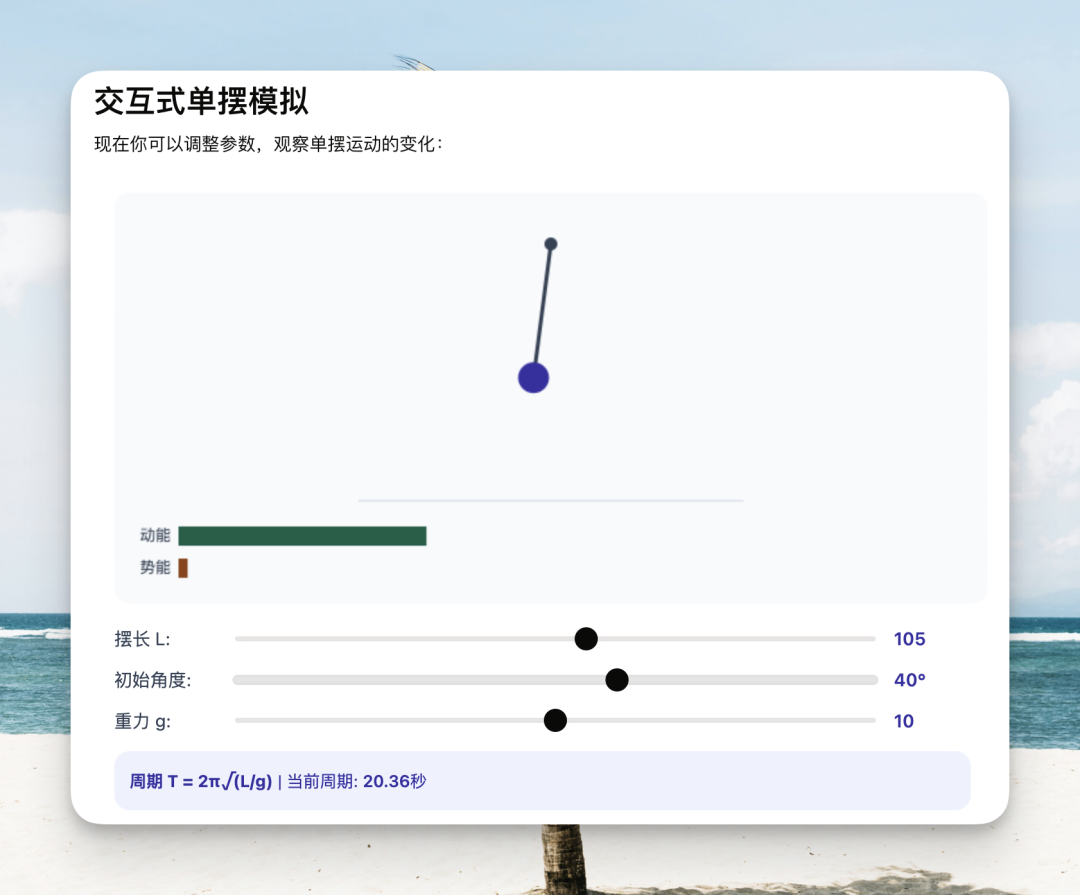This screenshot has height=895, width=1080.
Task: Click the angle value 40°
Action: pyautogui.click(x=910, y=679)
